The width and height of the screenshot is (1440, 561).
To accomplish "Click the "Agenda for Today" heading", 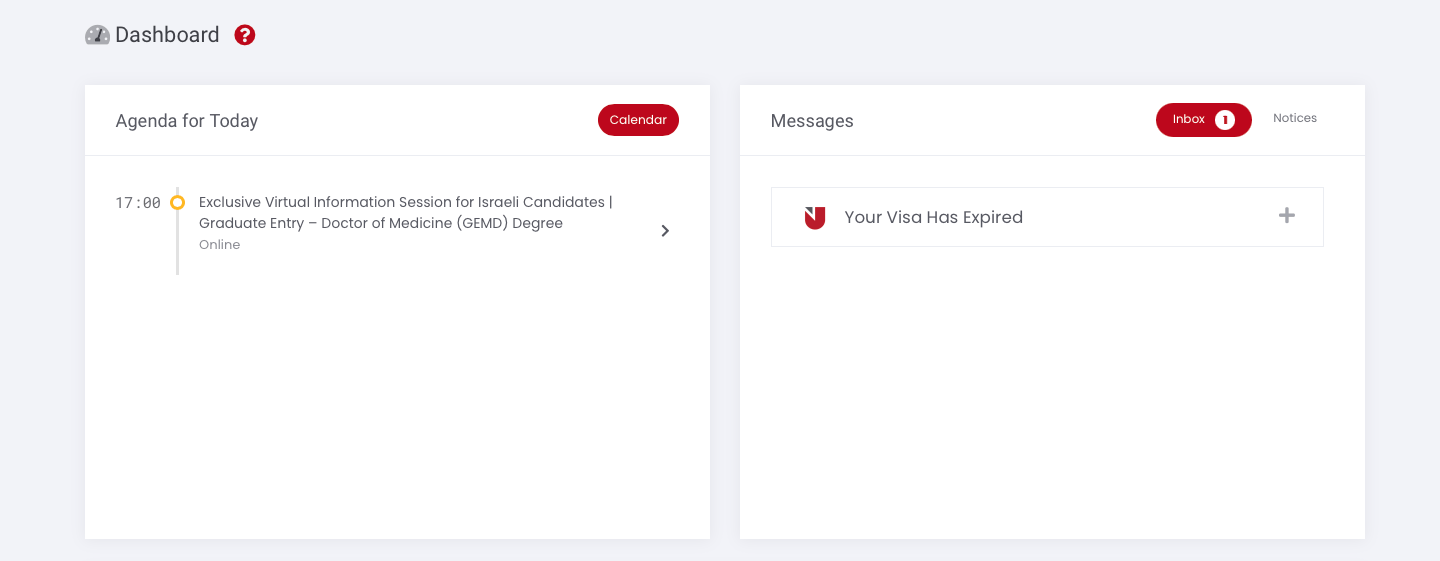I will click(187, 121).
